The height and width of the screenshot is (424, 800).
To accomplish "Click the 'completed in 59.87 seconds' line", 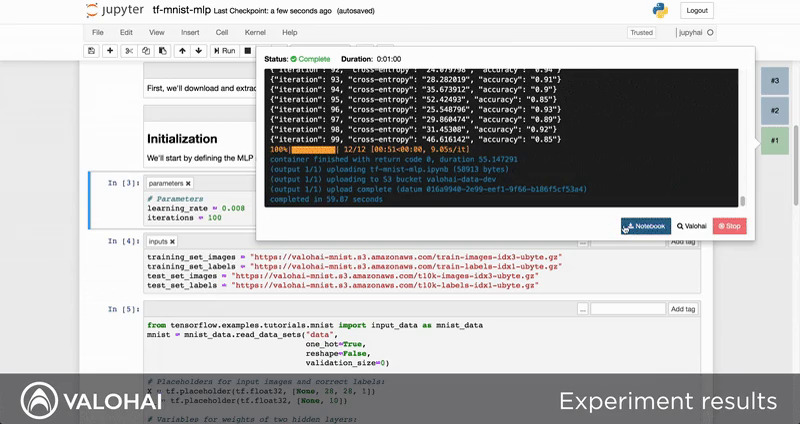I will click(x=326, y=199).
